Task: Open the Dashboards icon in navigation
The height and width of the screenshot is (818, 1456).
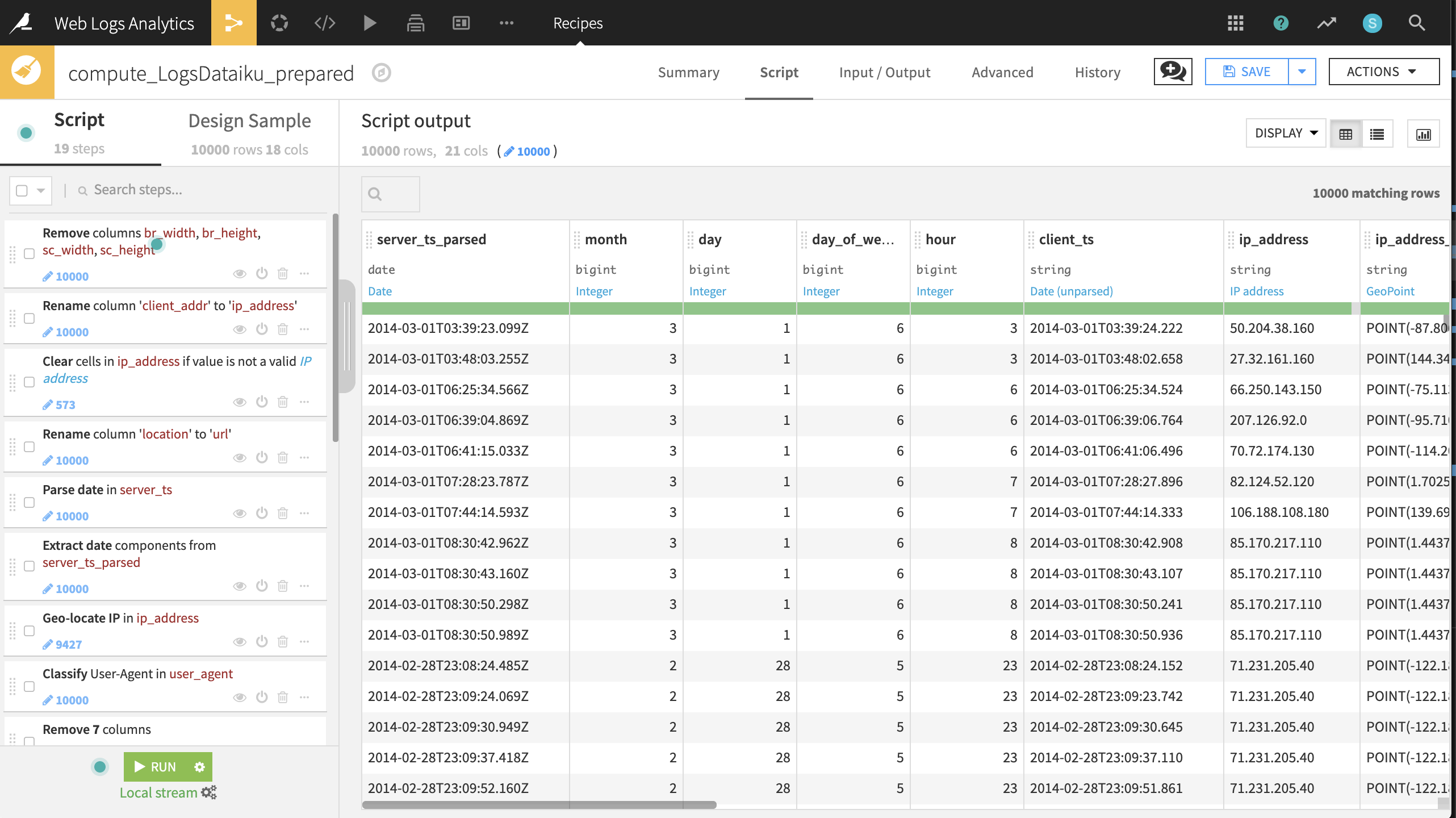Action: pyautogui.click(x=461, y=23)
